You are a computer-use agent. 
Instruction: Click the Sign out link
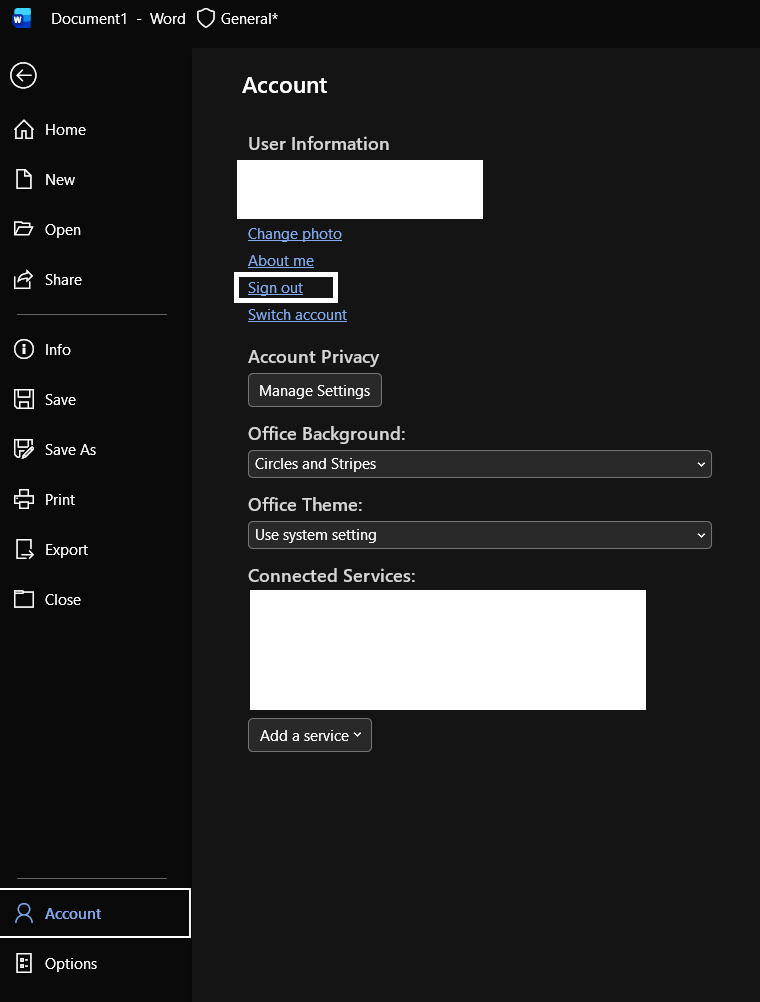(275, 288)
